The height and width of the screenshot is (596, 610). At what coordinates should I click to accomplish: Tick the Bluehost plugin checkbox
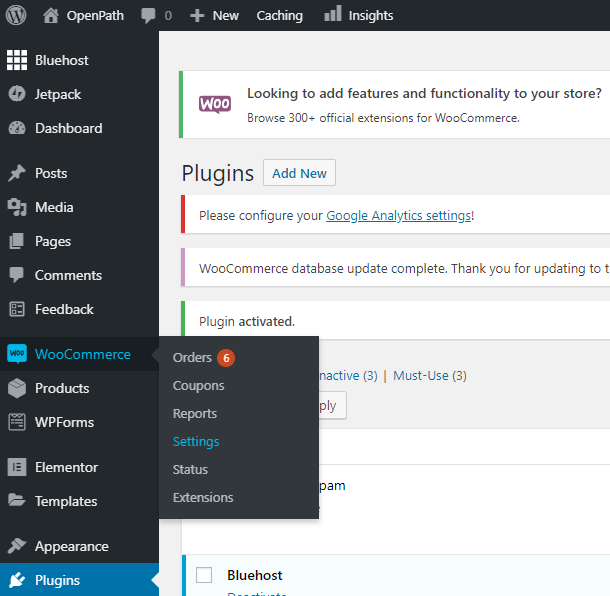click(204, 575)
